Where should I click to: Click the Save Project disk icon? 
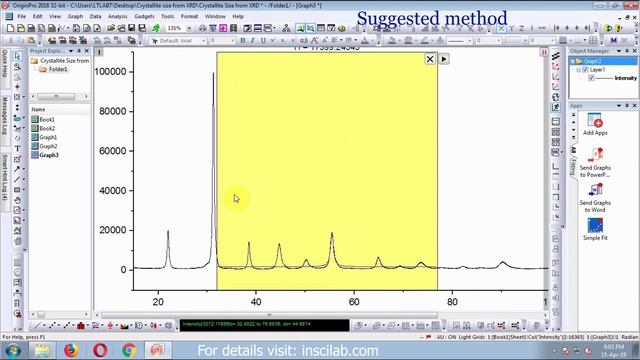(131, 28)
